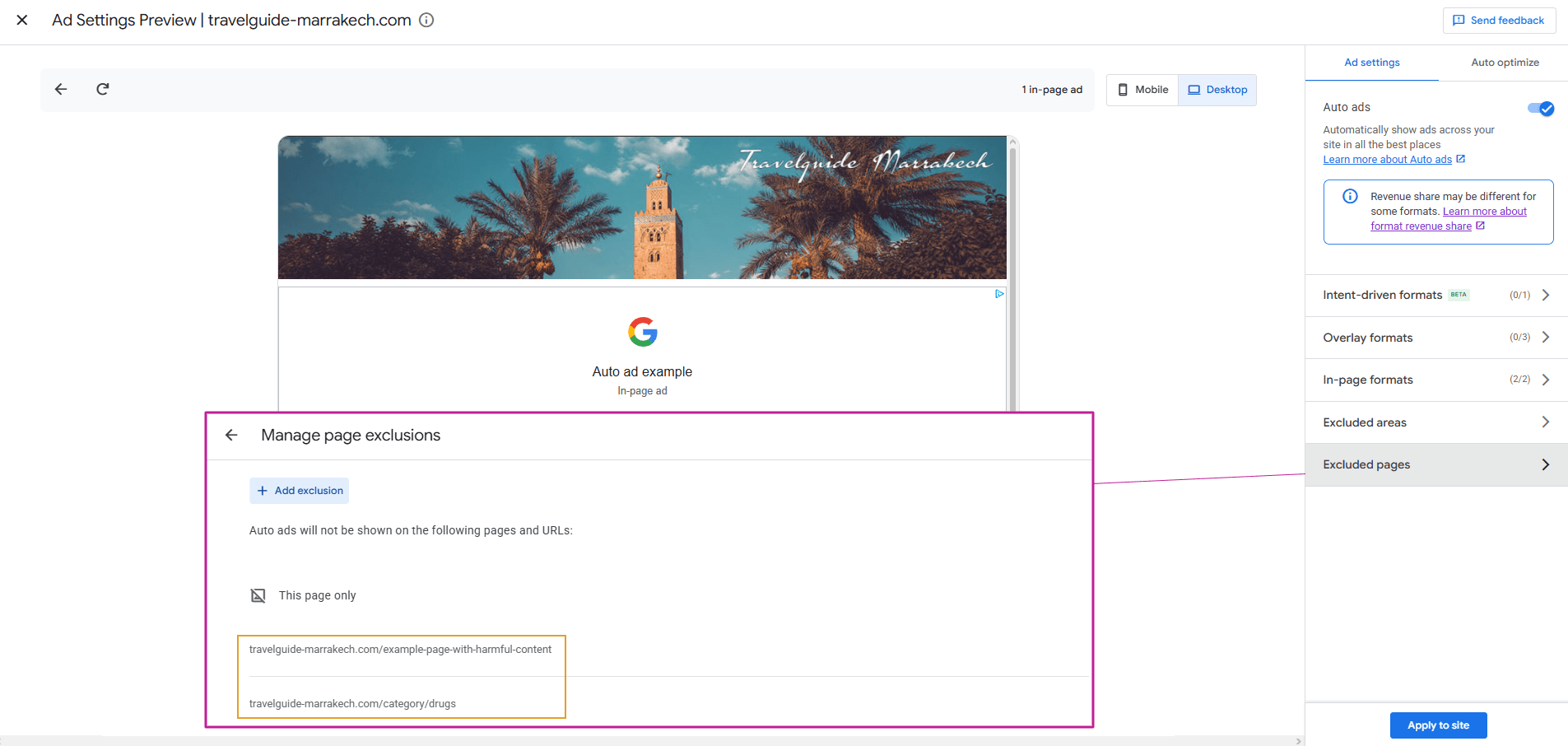The image size is (1568, 746).
Task: Select the Desktop laptop icon
Action: tap(1193, 90)
